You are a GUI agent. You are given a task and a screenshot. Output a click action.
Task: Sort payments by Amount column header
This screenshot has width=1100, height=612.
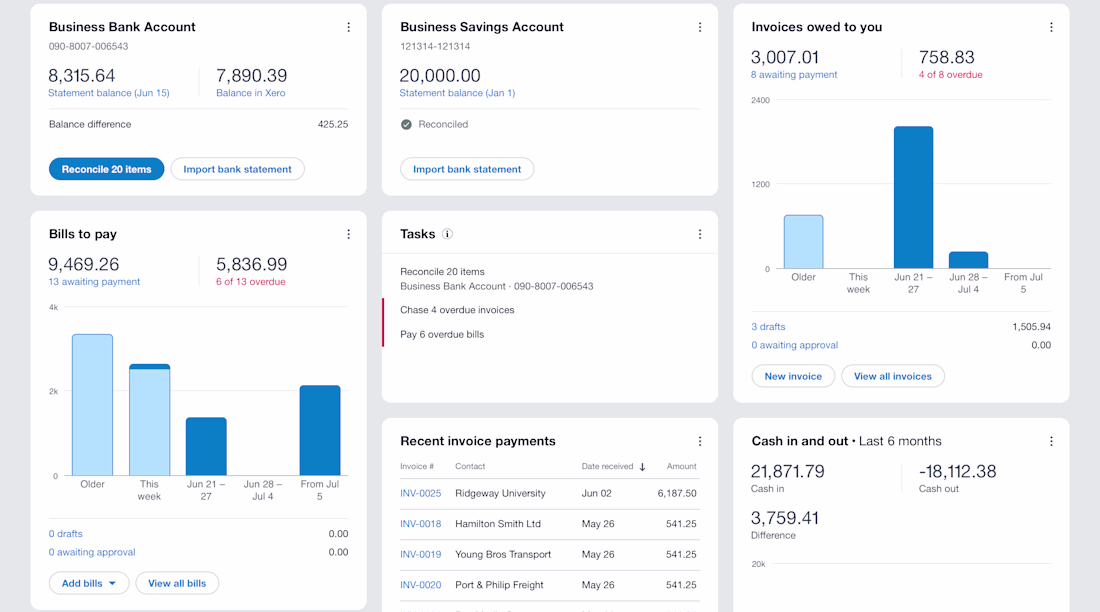(682, 467)
